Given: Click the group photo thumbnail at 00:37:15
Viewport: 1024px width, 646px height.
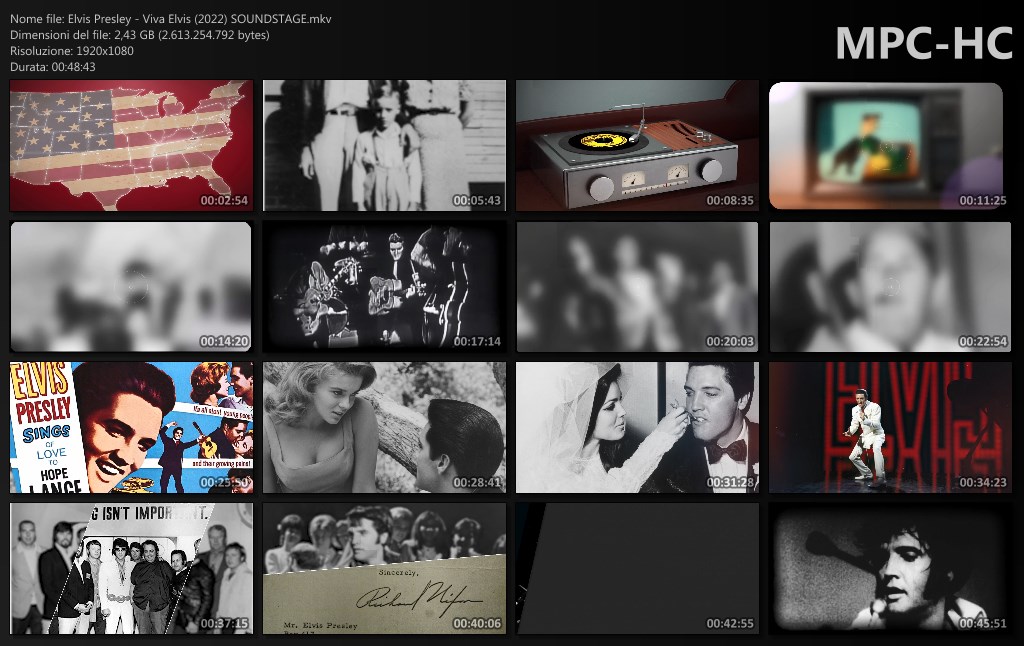Looking at the screenshot, I should [131, 568].
